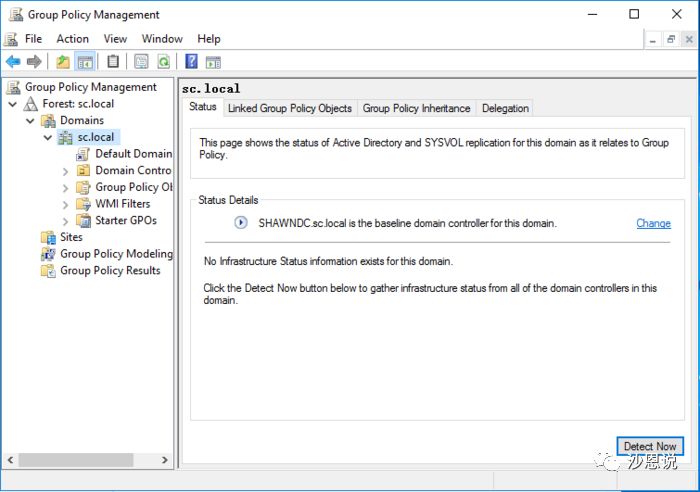700x492 pixels.
Task: Restore the inner MDI child window
Action: pos(671,40)
